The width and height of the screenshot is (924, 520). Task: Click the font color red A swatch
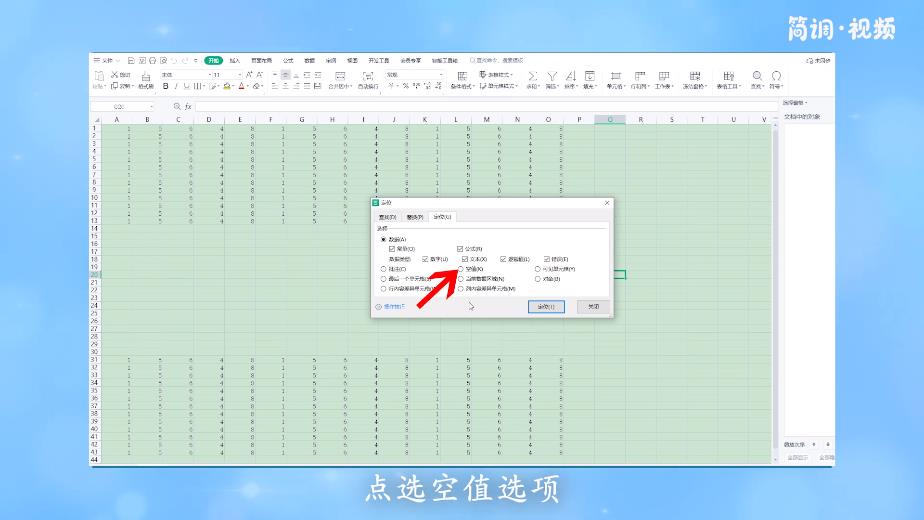click(x=242, y=87)
